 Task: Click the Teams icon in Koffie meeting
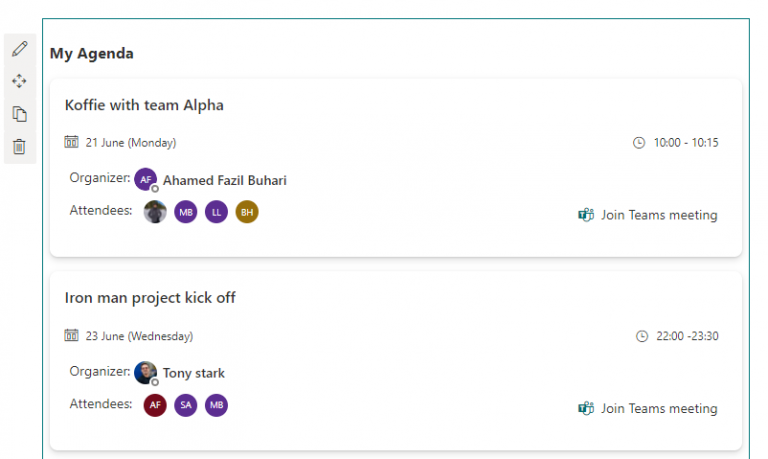coord(586,215)
